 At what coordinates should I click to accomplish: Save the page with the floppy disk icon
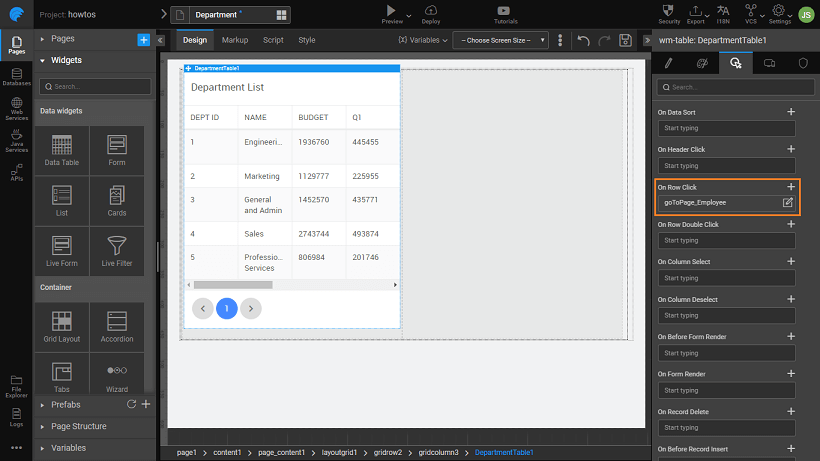click(626, 40)
